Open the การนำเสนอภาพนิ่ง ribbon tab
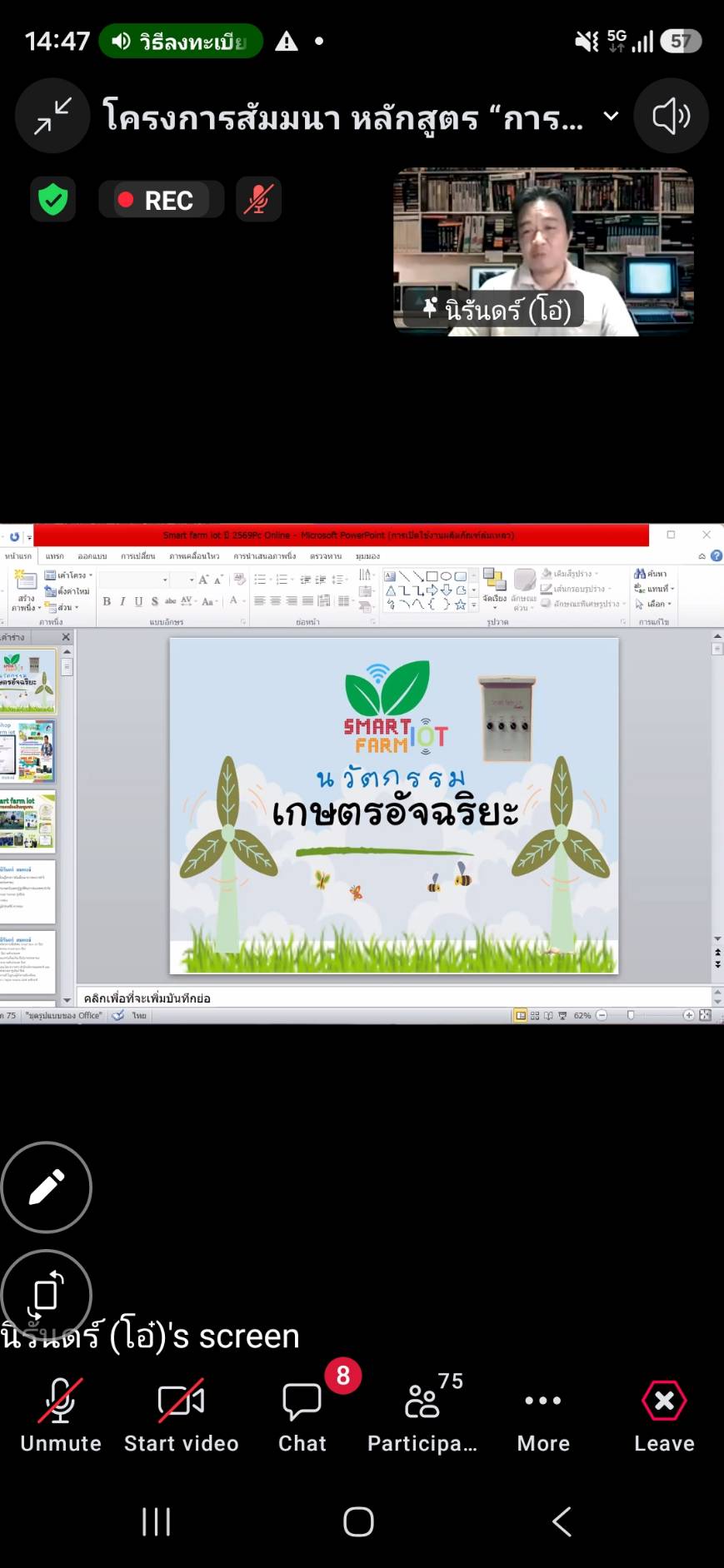The image size is (724, 1568). pyautogui.click(x=265, y=556)
